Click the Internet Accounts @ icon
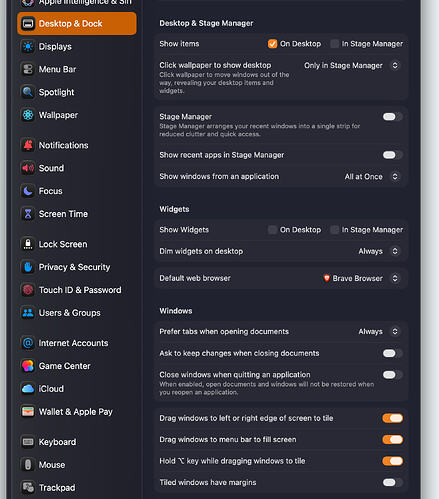The image size is (439, 499). [x=28, y=343]
